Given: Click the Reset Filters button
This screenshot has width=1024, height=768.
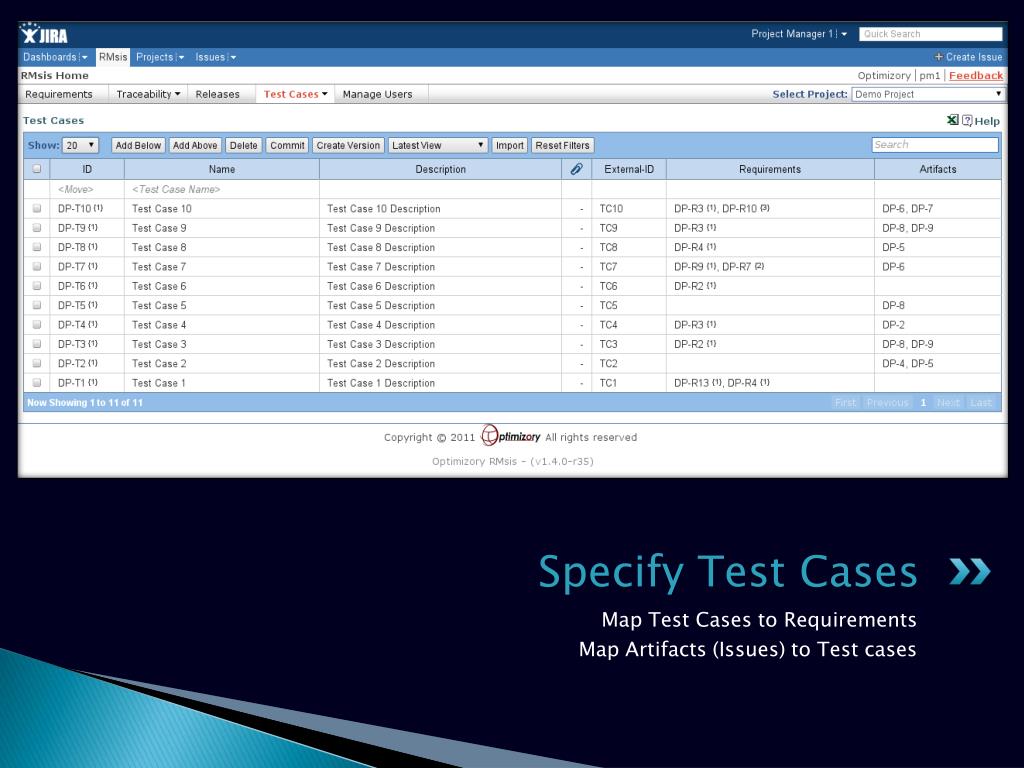Looking at the screenshot, I should (562, 146).
